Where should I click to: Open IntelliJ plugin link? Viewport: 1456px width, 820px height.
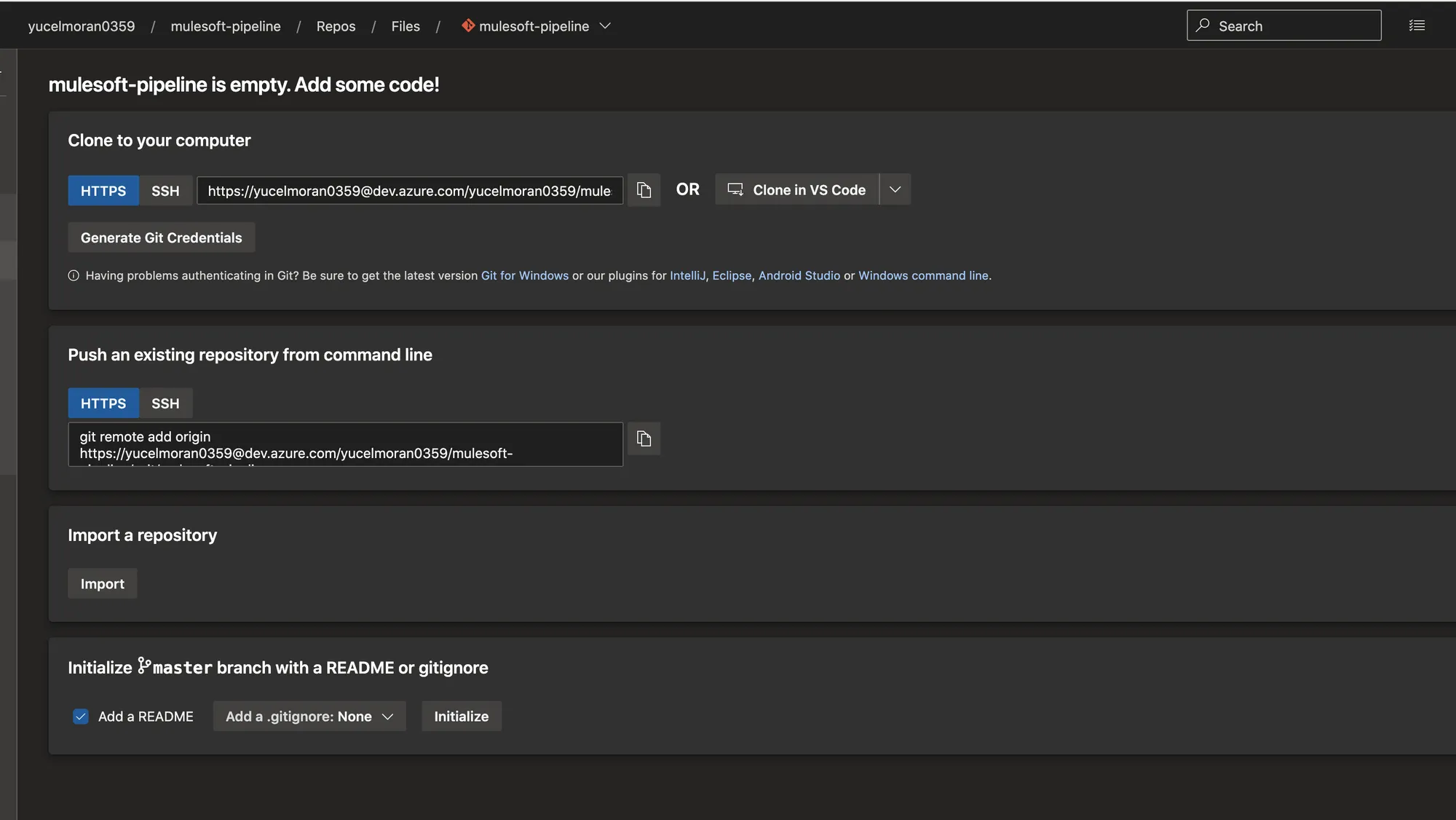(x=687, y=276)
